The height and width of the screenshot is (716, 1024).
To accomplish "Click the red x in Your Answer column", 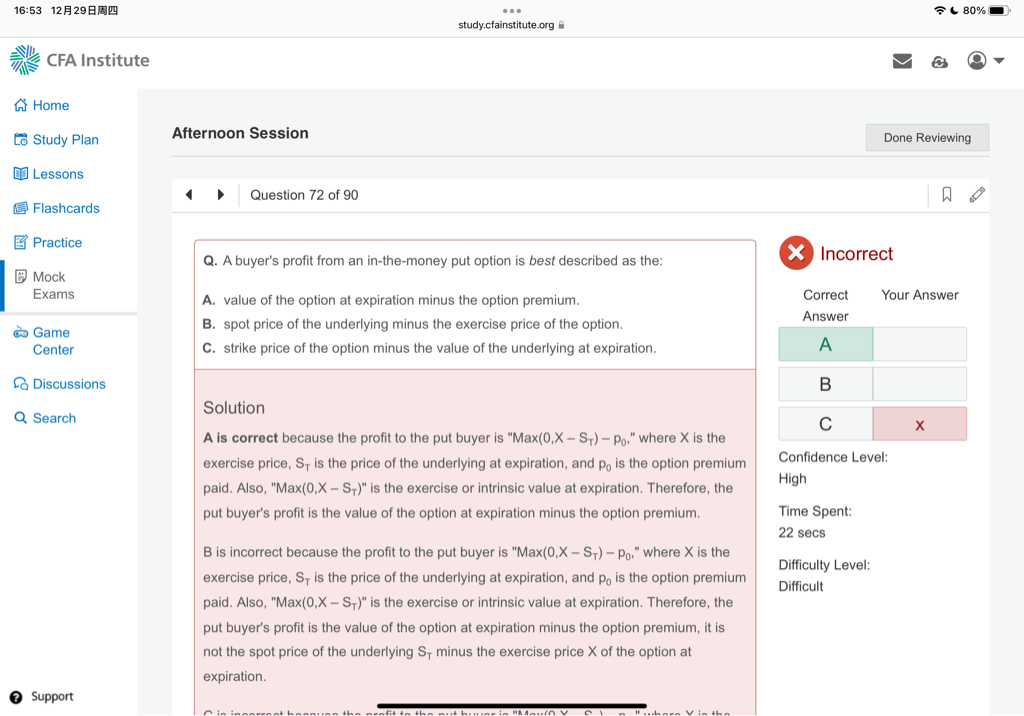I will tap(920, 425).
